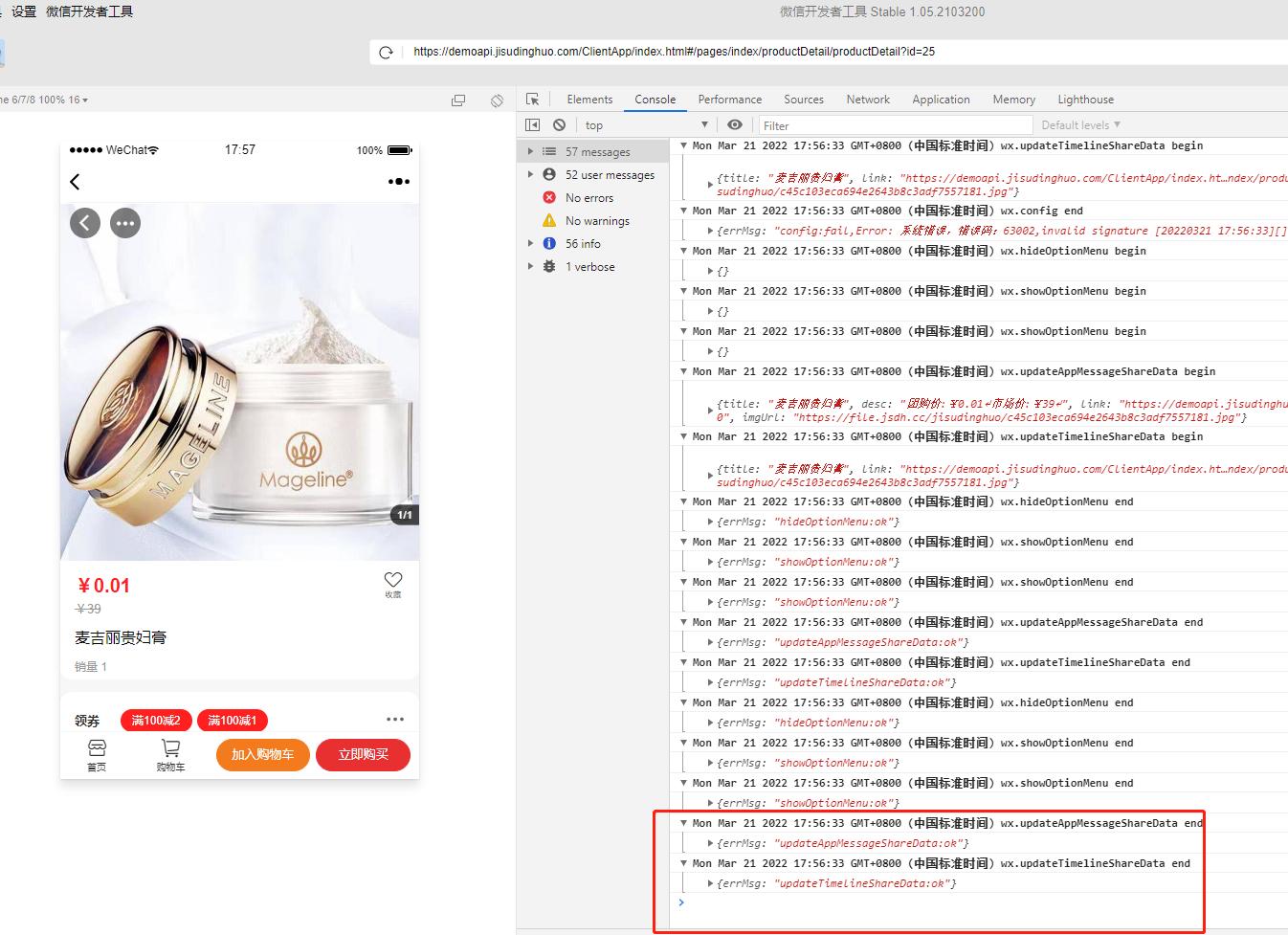
Task: Select the No errors filter row
Action: click(593, 198)
